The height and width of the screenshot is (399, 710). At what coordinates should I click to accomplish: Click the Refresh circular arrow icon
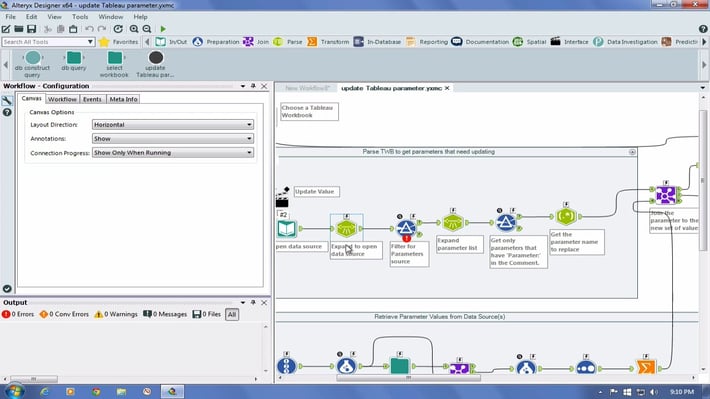tap(118, 29)
